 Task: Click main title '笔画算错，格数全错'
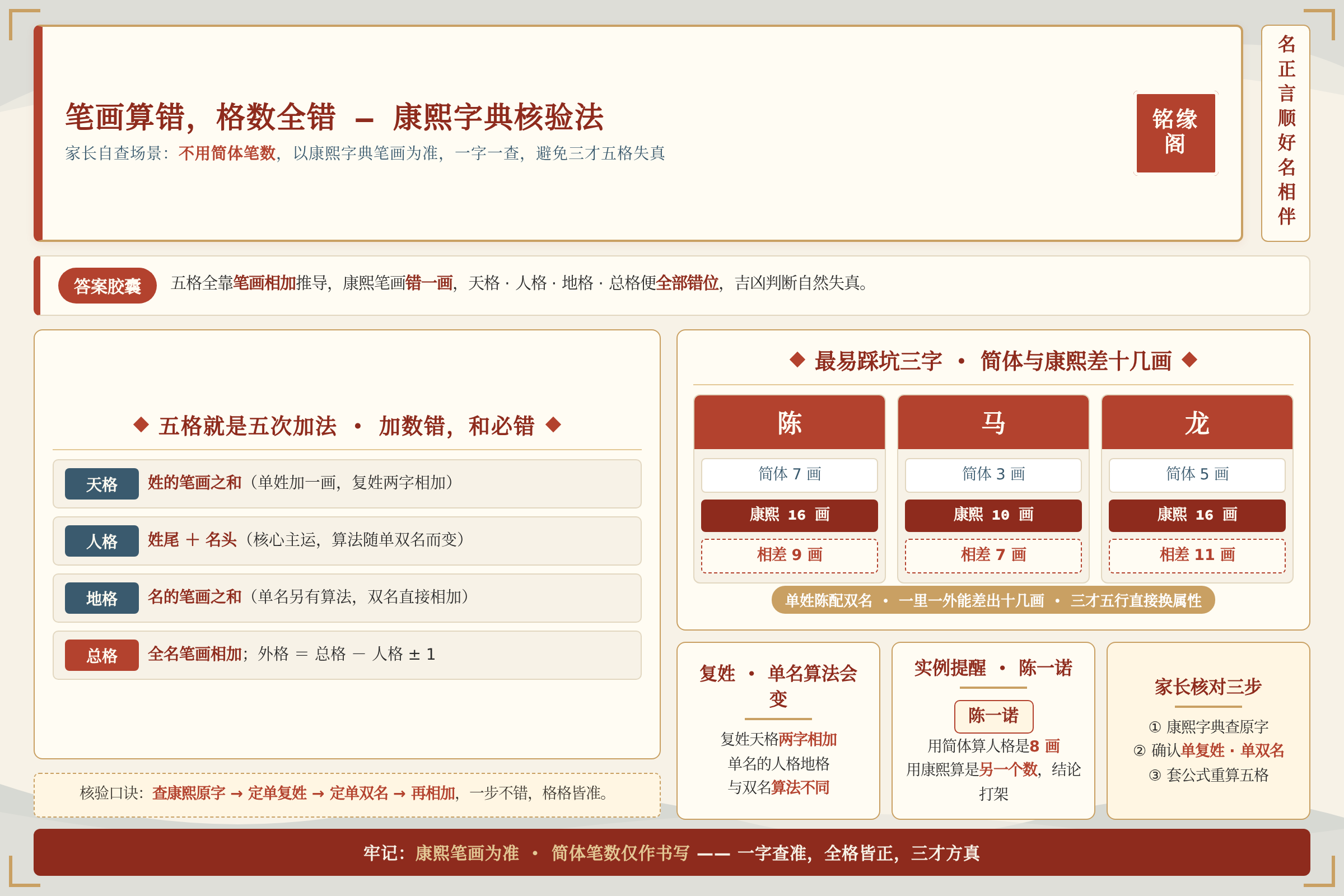[200, 118]
